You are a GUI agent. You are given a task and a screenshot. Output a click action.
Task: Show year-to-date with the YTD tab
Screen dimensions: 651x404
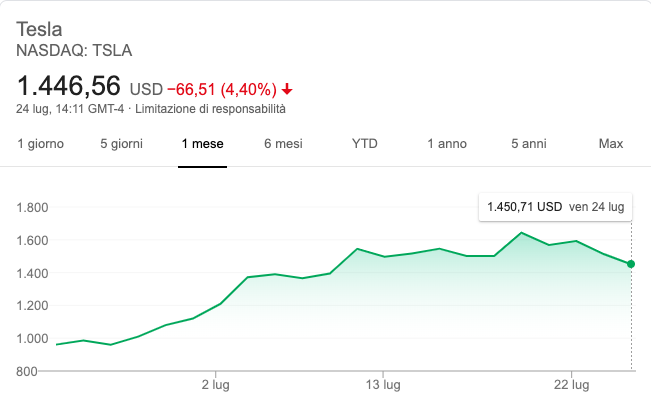[x=365, y=144]
